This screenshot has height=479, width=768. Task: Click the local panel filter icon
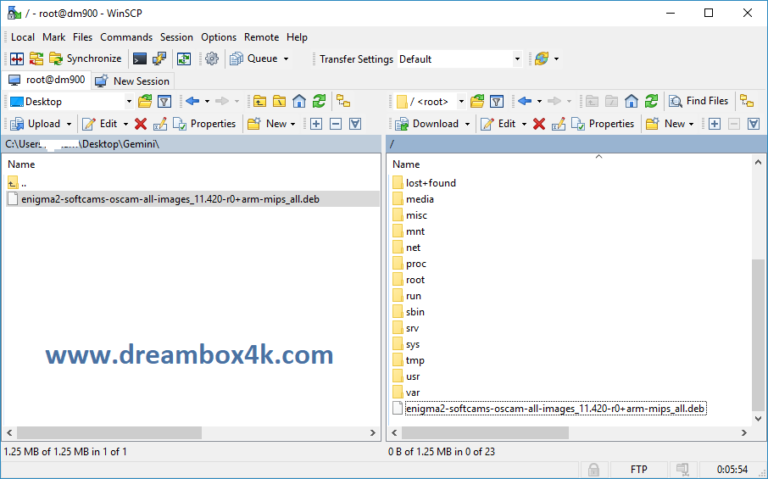pyautogui.click(x=165, y=101)
